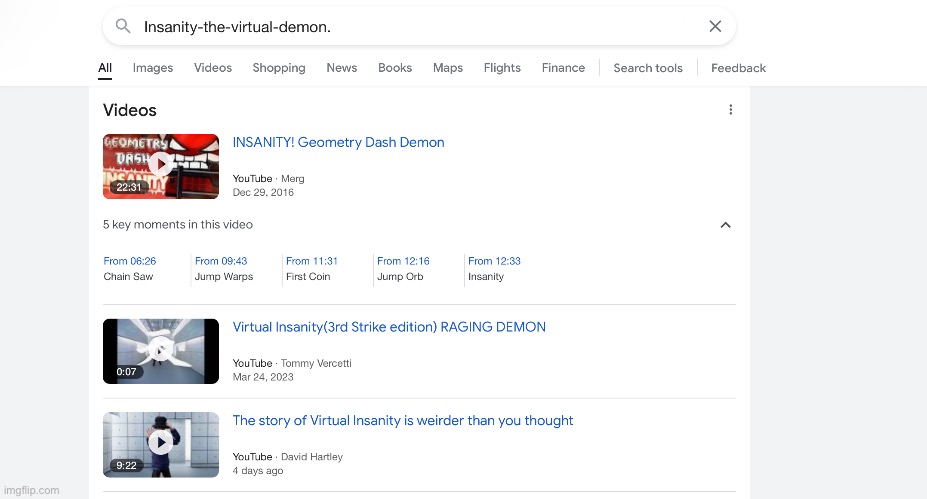Click the 'Videos' section heading

click(129, 111)
